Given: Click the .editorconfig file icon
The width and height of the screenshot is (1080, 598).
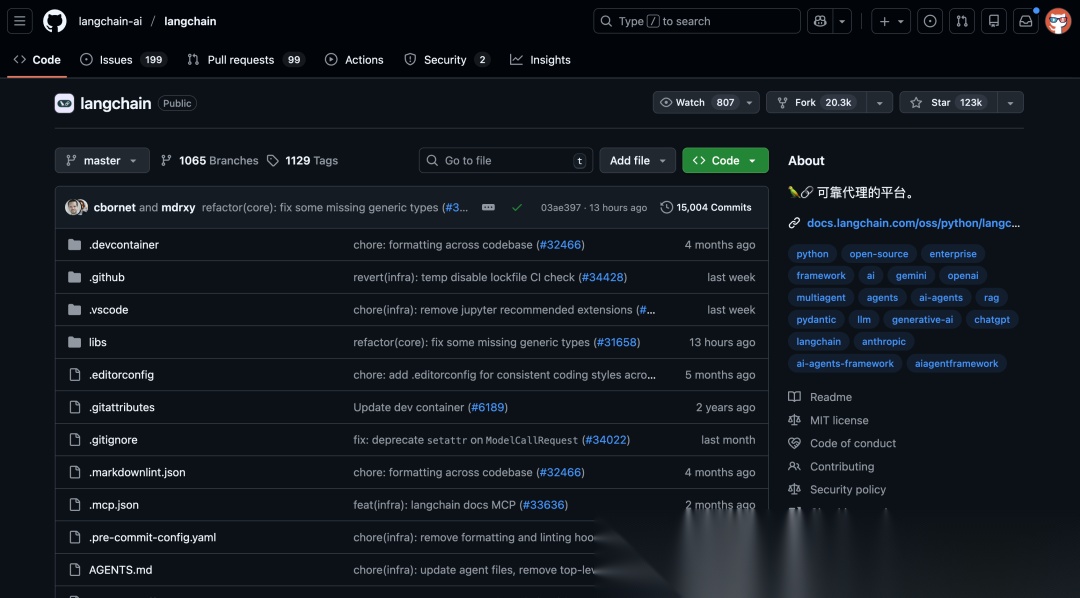Looking at the screenshot, I should [74, 375].
